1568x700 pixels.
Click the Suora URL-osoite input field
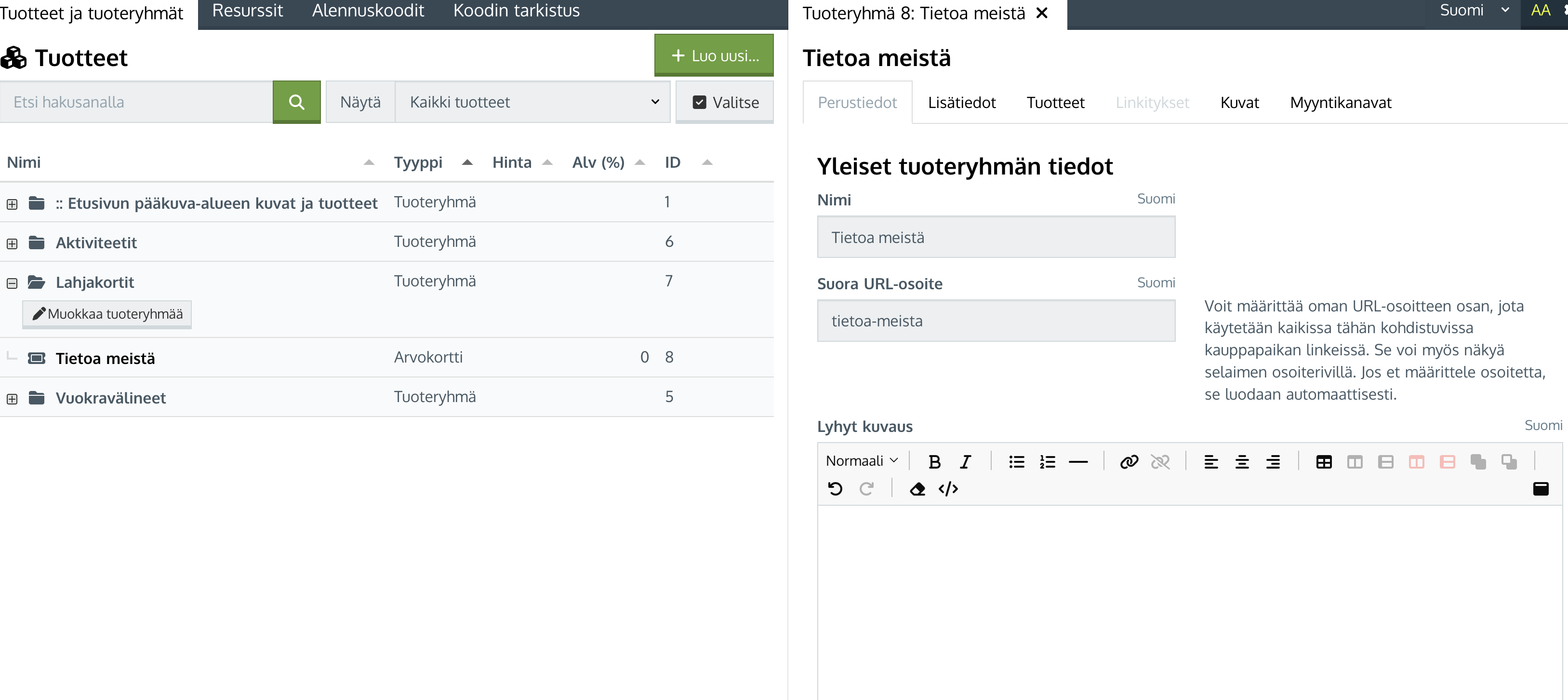click(x=996, y=321)
